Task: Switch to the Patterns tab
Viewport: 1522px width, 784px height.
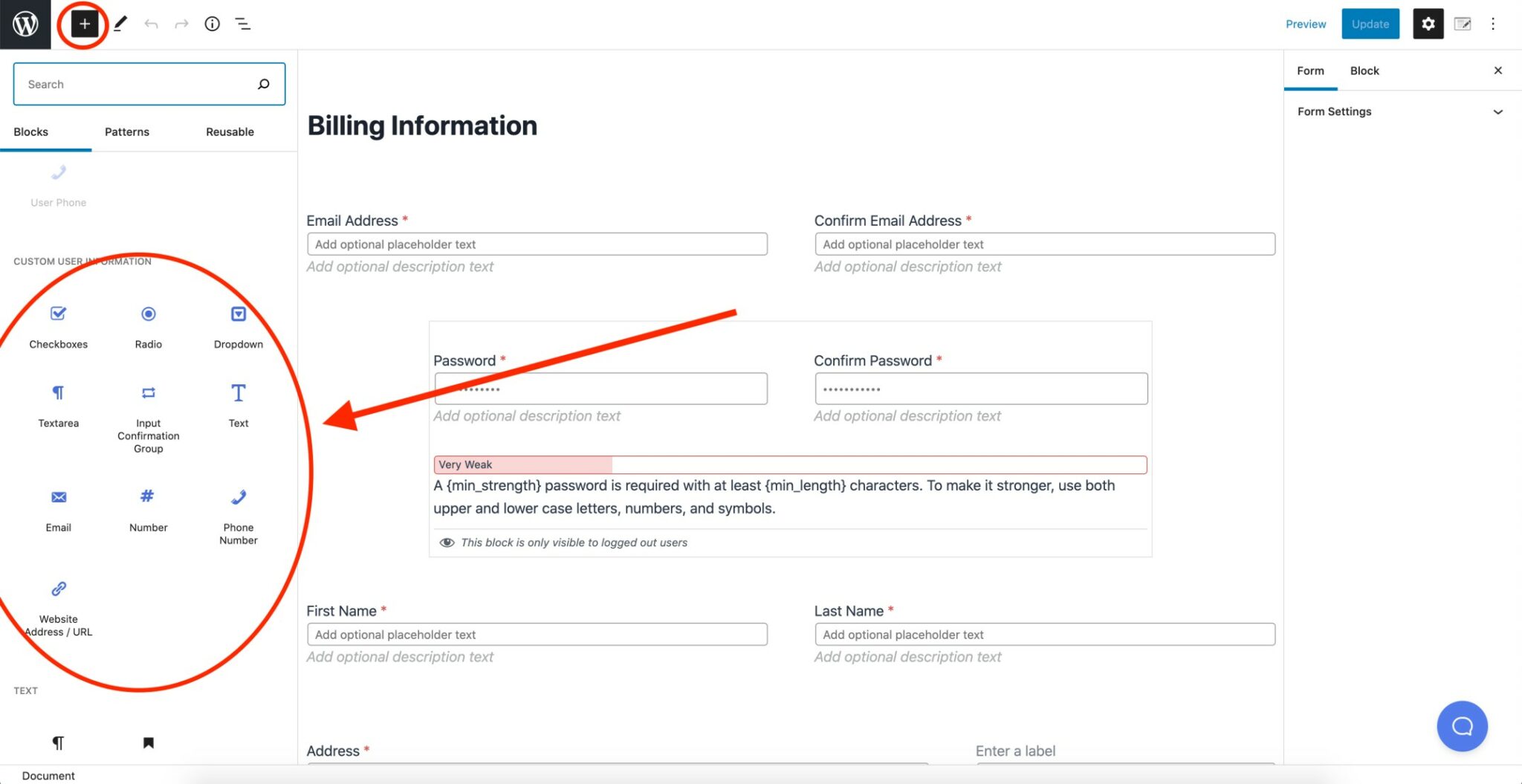Action: (x=126, y=132)
